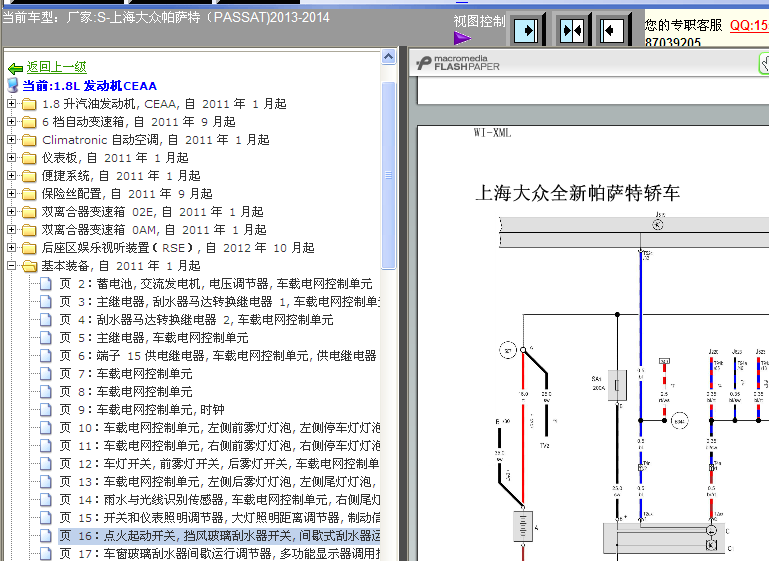The width and height of the screenshot is (769, 561).
Task: Click page icon for 页 9 时钟
Action: point(46,409)
